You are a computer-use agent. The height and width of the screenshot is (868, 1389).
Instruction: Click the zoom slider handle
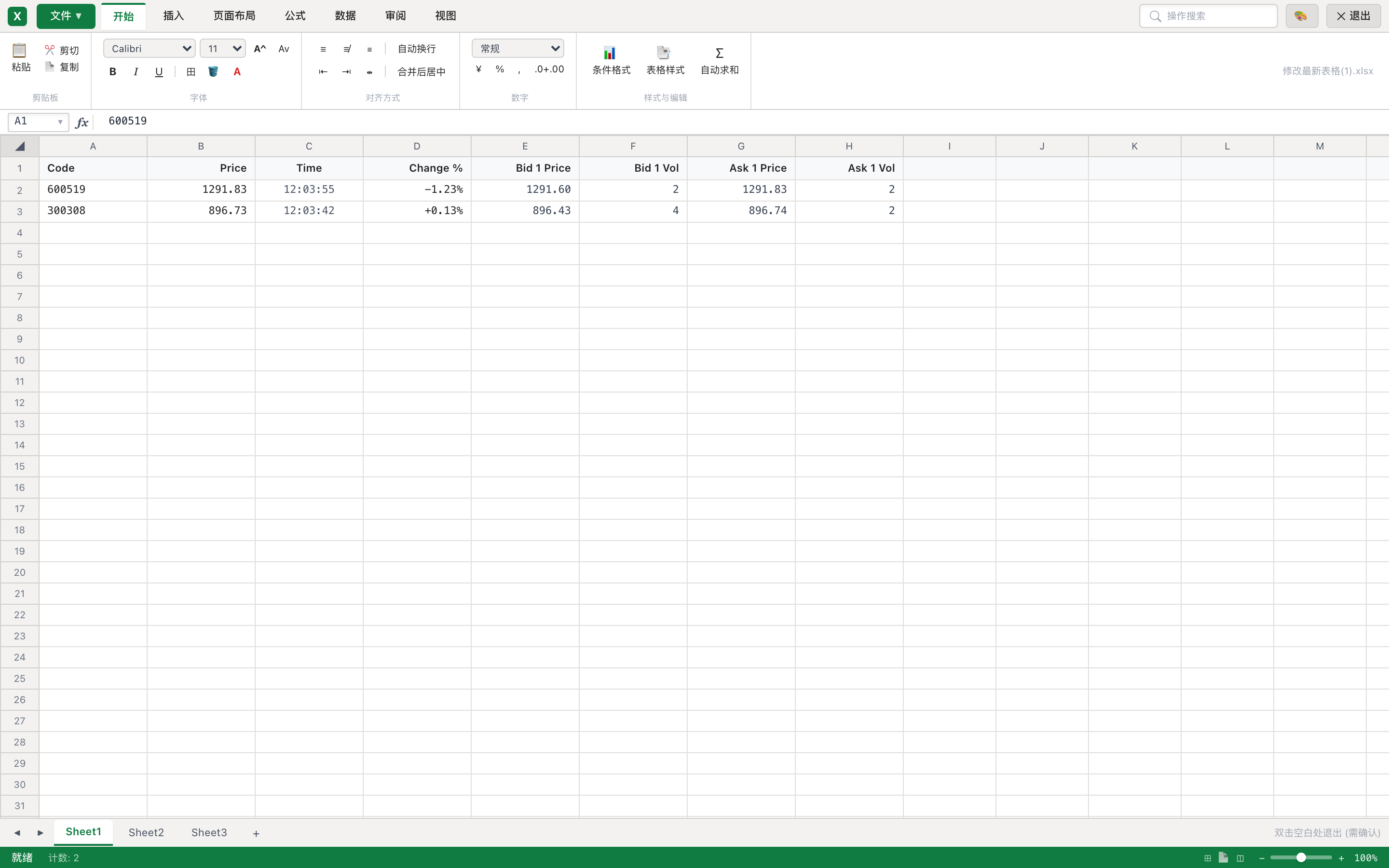(1301, 857)
